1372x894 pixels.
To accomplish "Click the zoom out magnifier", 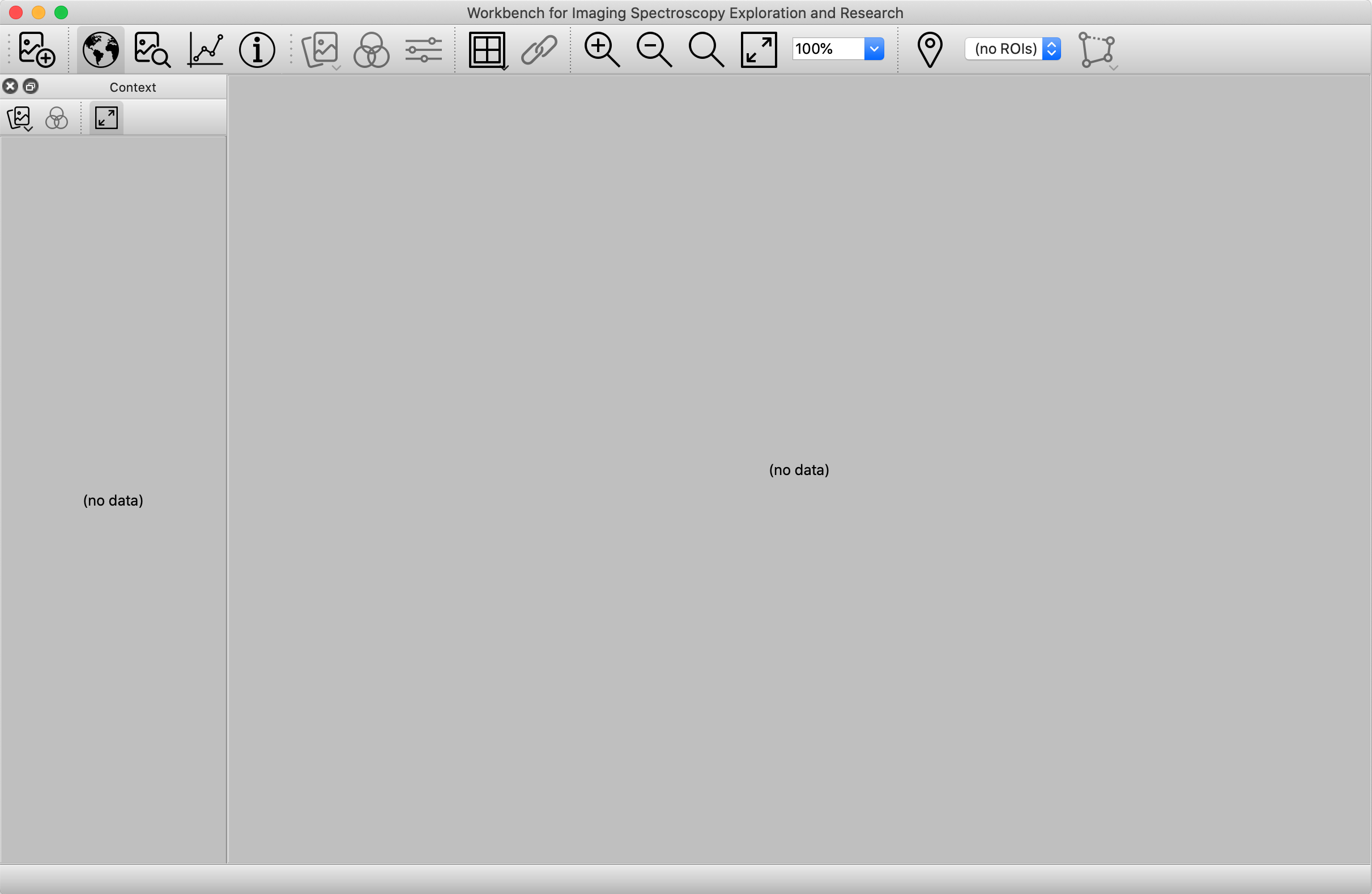I will tap(654, 49).
